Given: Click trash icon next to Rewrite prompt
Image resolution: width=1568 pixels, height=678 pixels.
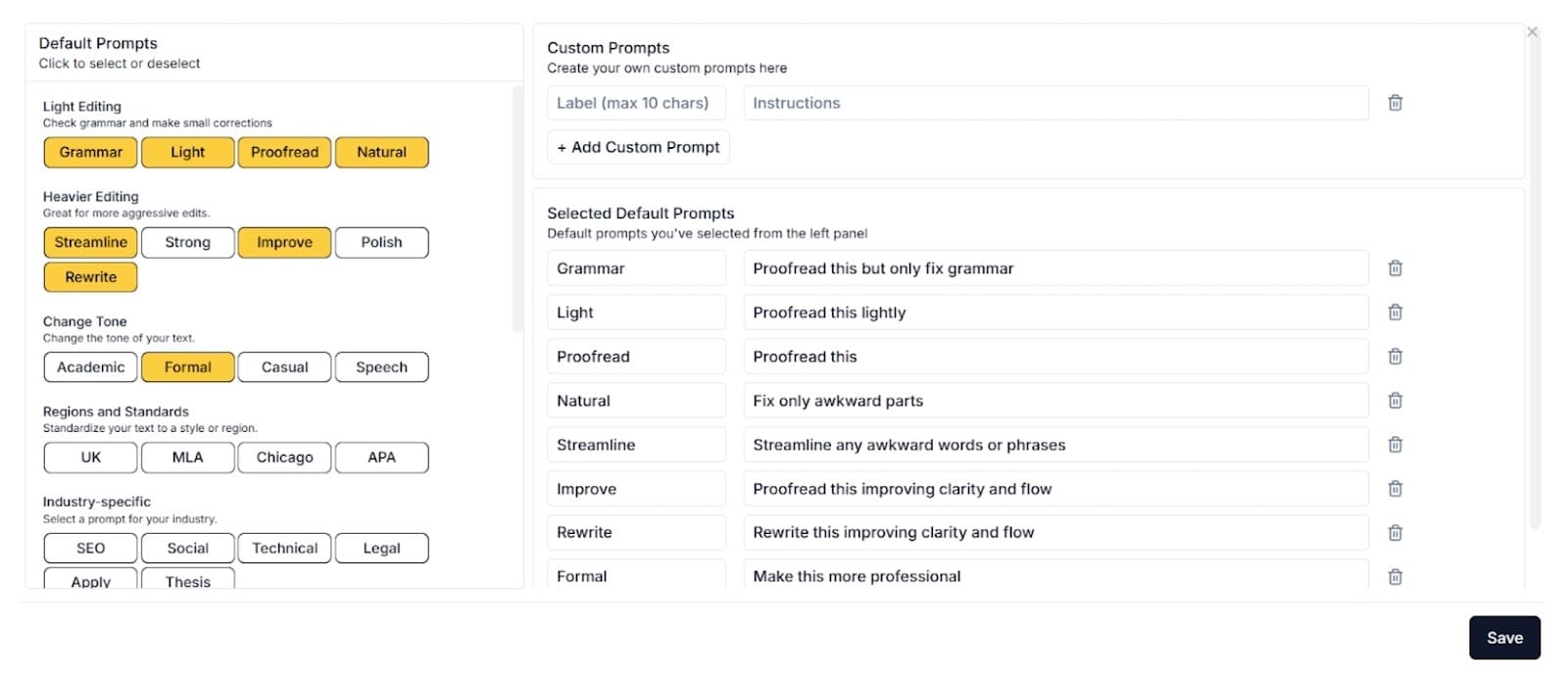Looking at the screenshot, I should (x=1395, y=533).
